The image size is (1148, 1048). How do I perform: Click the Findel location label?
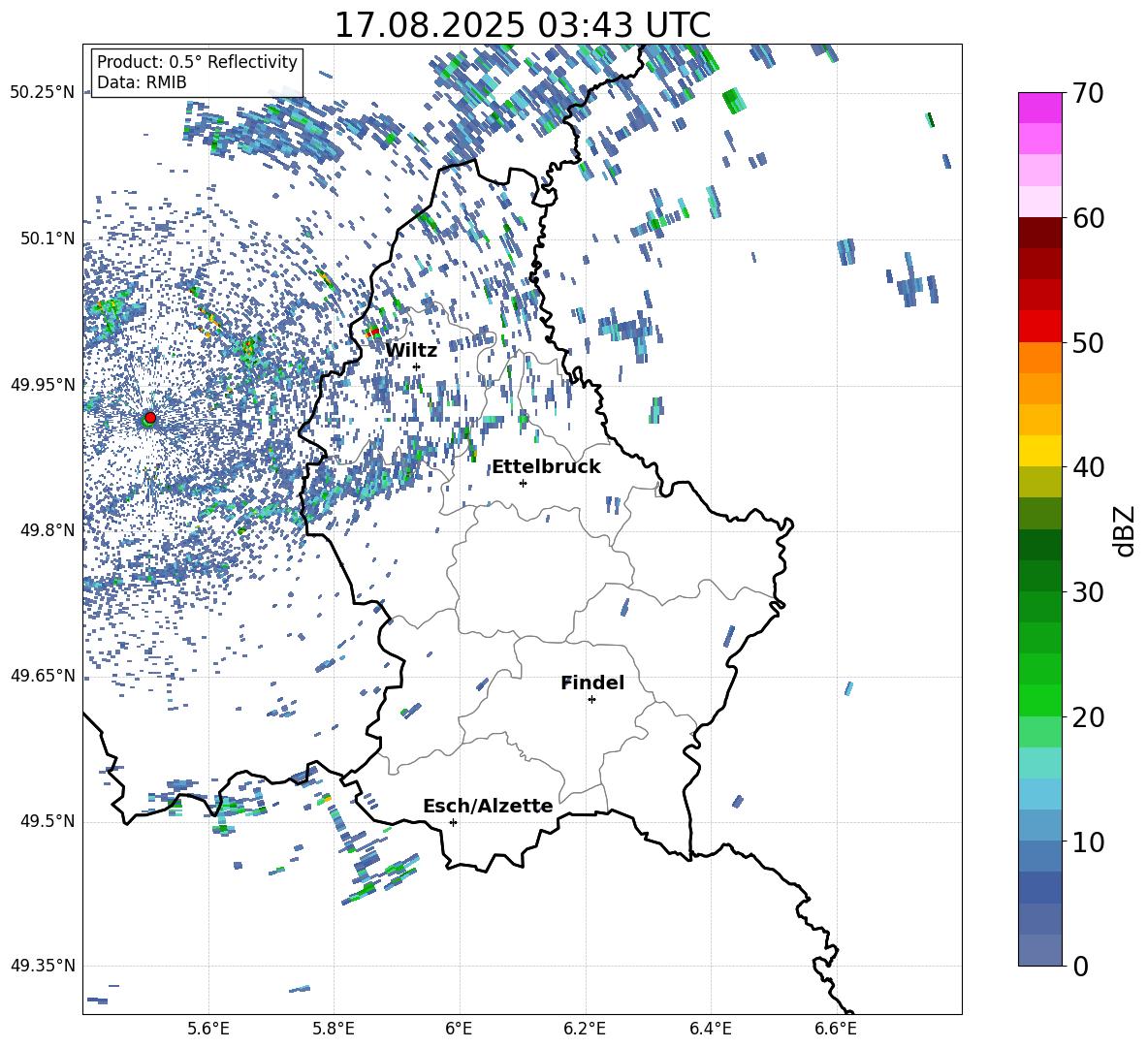[x=592, y=683]
